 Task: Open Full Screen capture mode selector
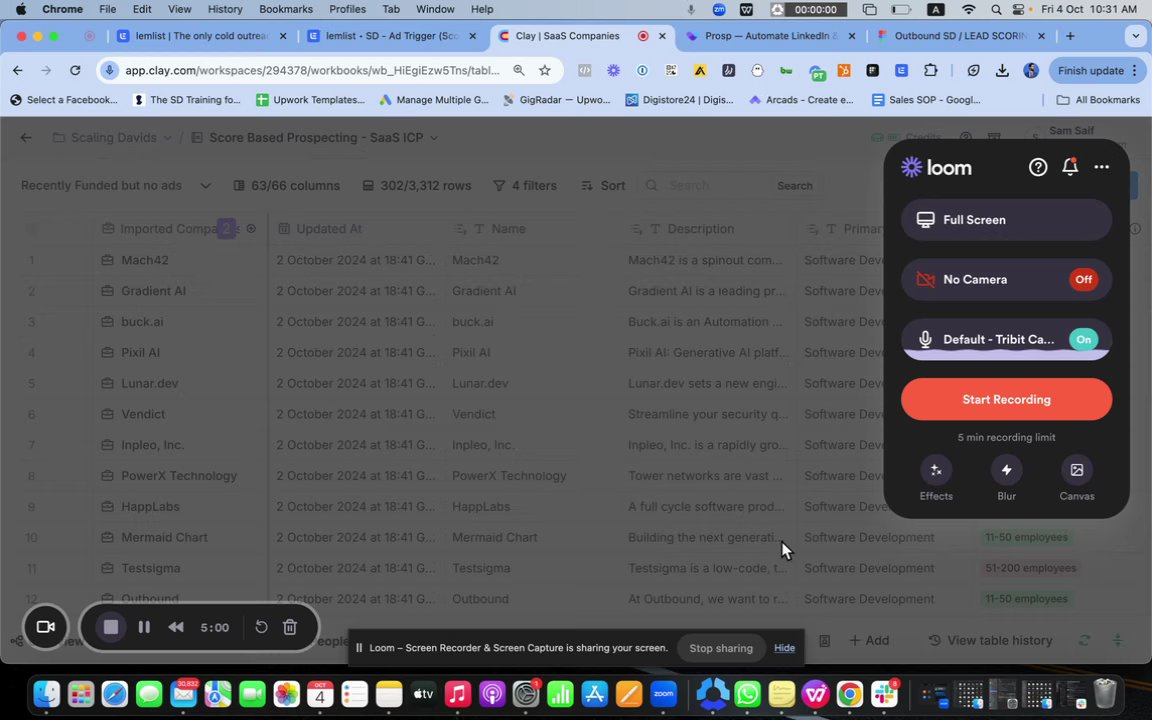(x=1006, y=220)
